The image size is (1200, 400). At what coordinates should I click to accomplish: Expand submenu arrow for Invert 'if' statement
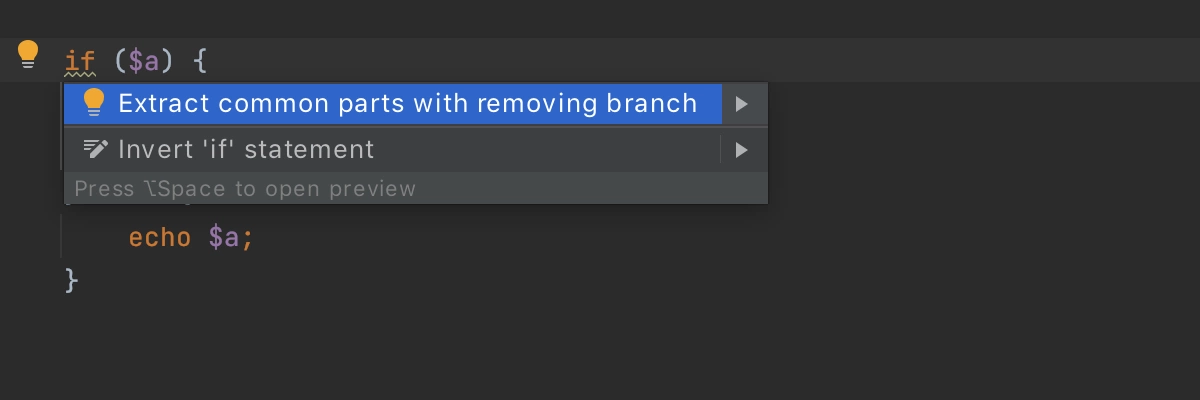(741, 150)
